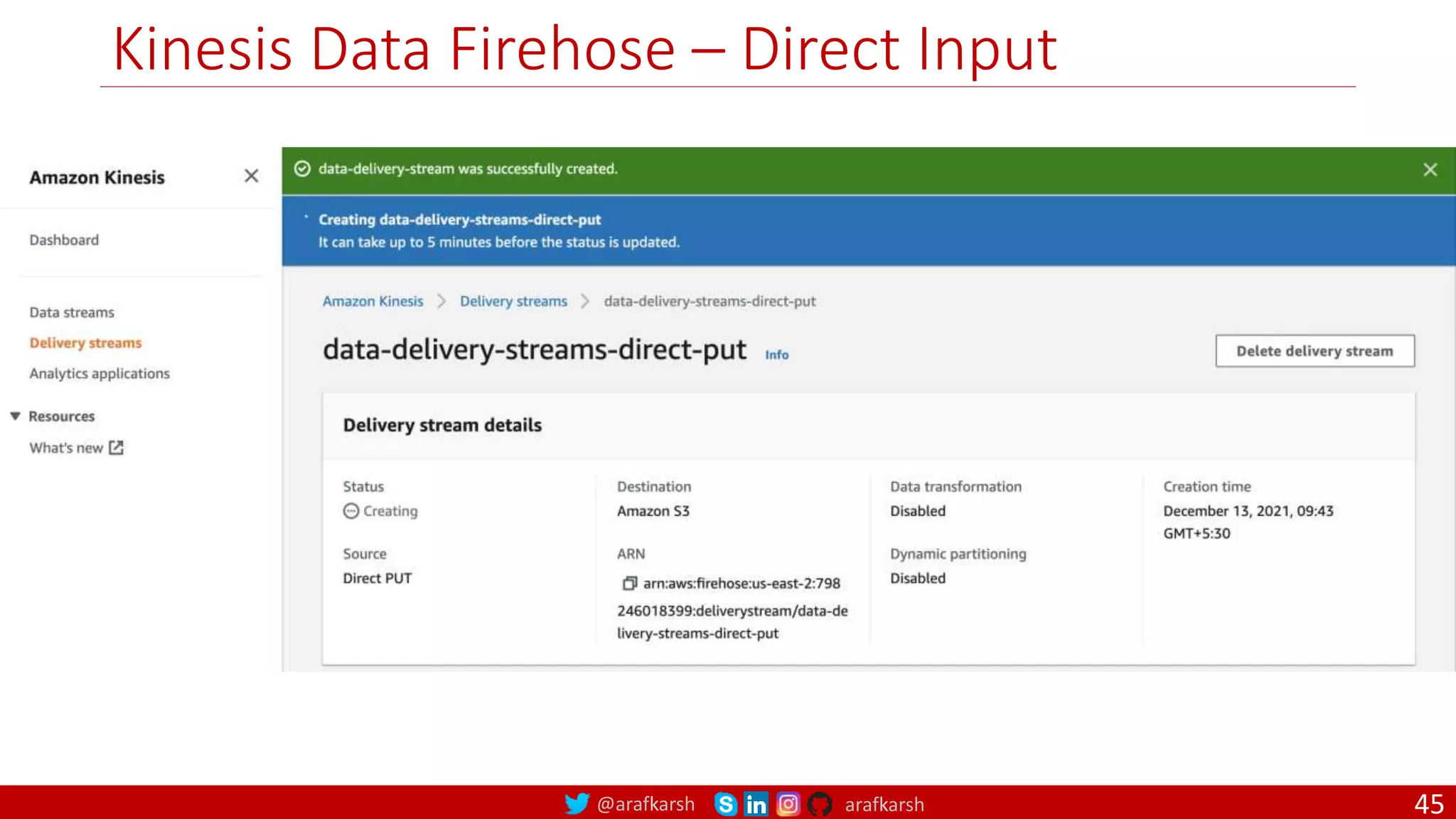Click the success checkmark icon in banner

coord(302,168)
